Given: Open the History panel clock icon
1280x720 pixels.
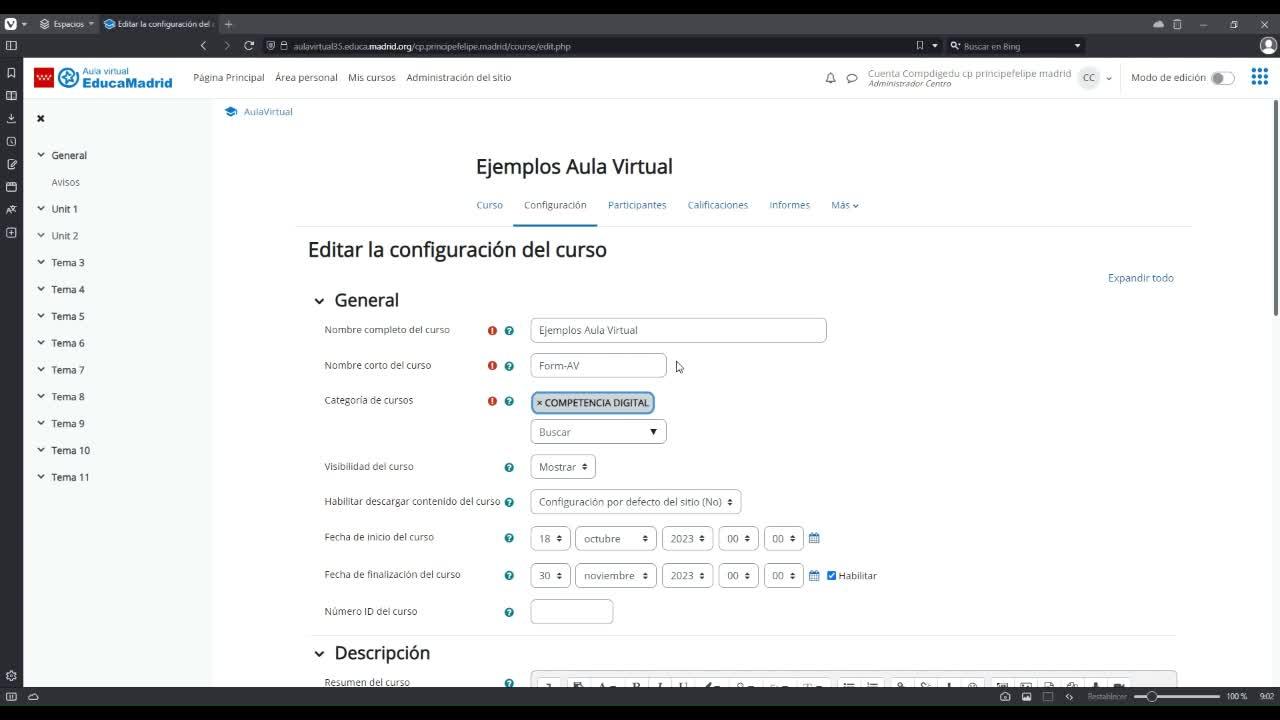Looking at the screenshot, I should (x=11, y=142).
